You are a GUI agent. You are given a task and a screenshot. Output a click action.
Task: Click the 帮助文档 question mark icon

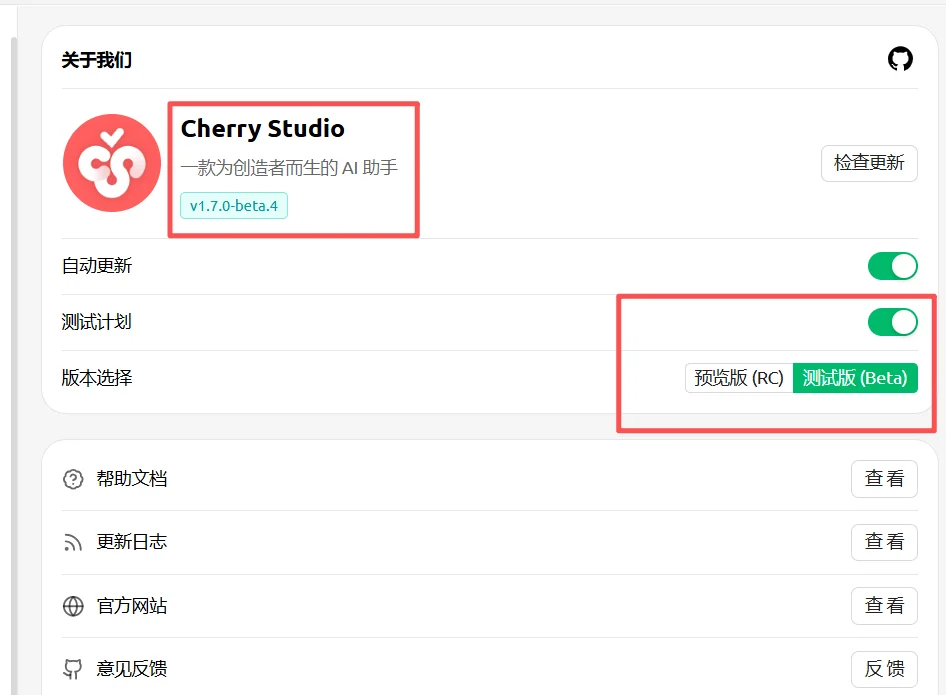click(73, 479)
